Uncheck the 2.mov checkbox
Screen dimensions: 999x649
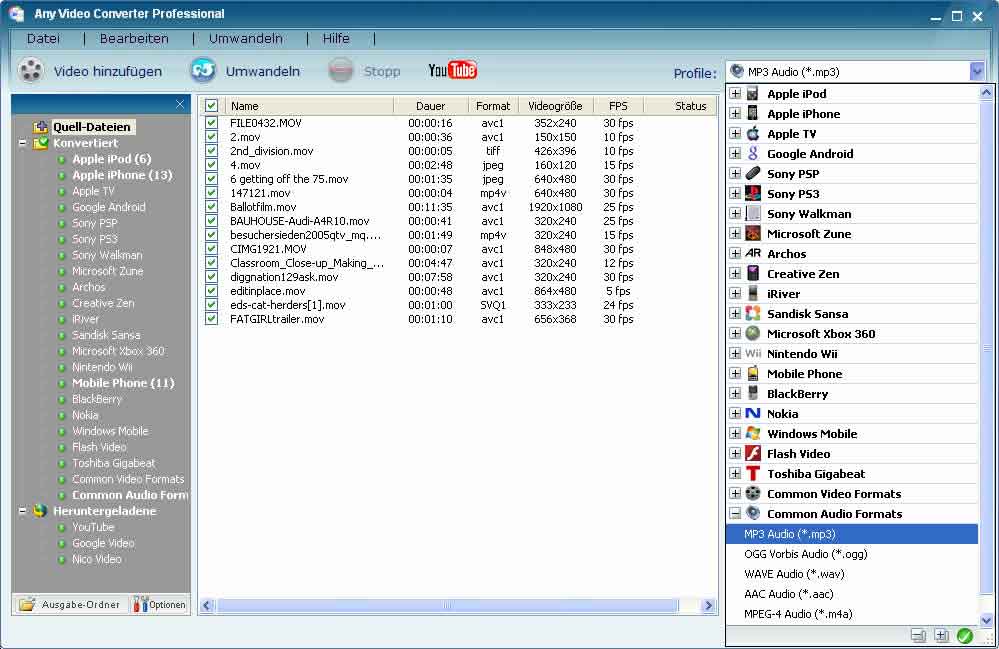coord(212,136)
